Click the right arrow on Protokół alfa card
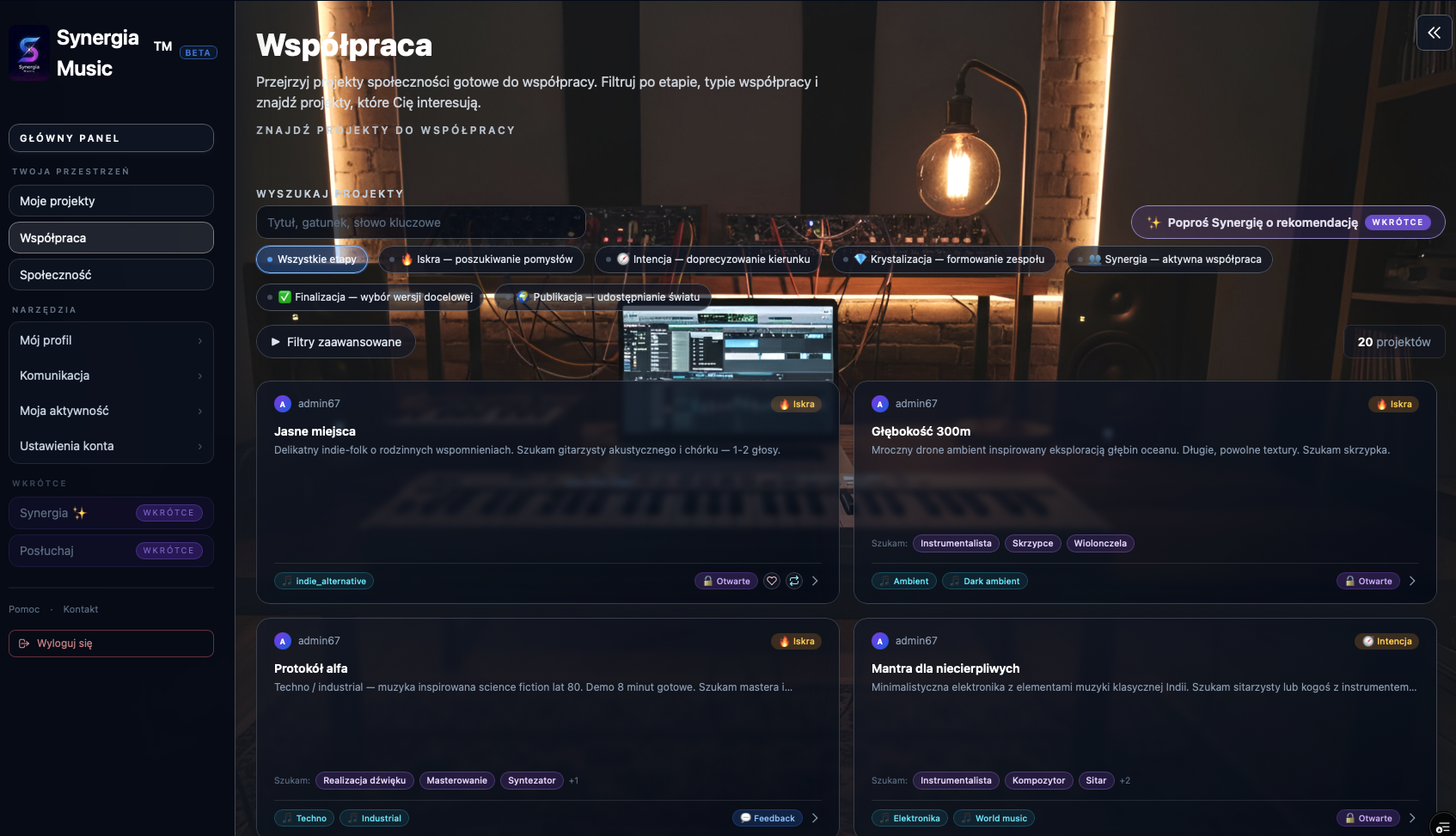Viewport: 1456px width, 836px height. (x=815, y=818)
